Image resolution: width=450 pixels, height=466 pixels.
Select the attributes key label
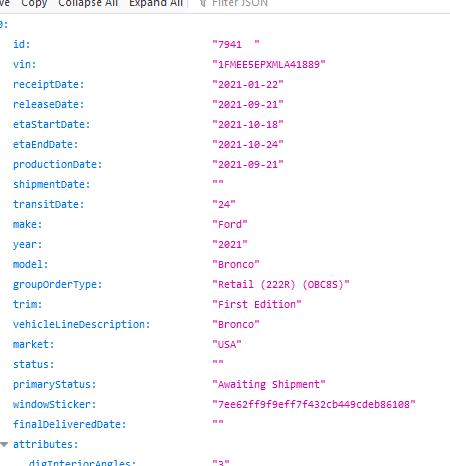point(46,444)
